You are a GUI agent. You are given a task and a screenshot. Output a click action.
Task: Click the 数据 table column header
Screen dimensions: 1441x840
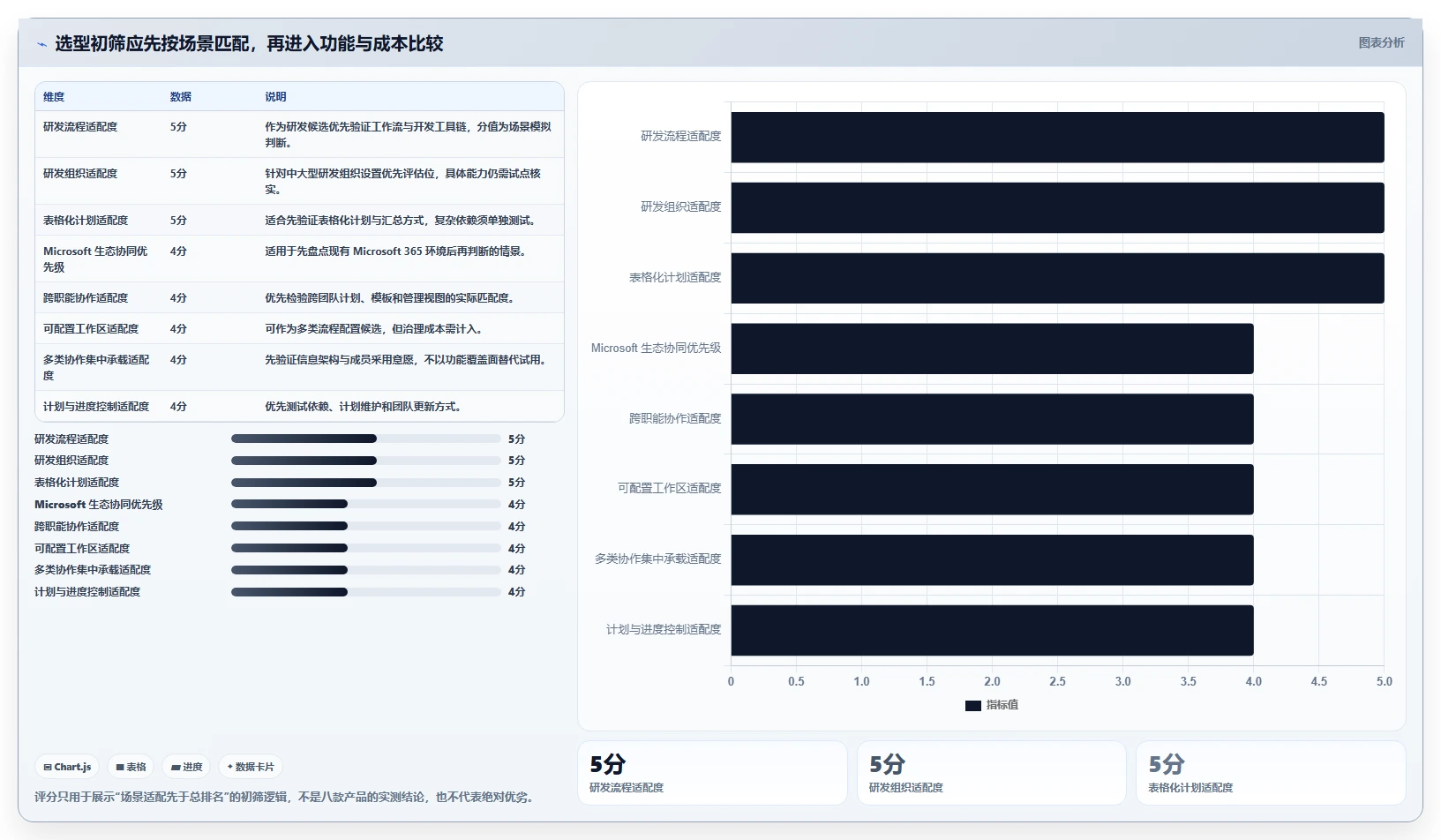coord(181,97)
